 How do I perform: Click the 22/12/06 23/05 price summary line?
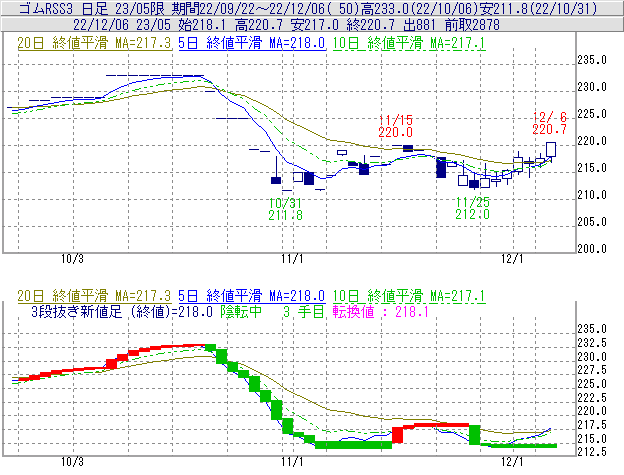[x=286, y=25]
